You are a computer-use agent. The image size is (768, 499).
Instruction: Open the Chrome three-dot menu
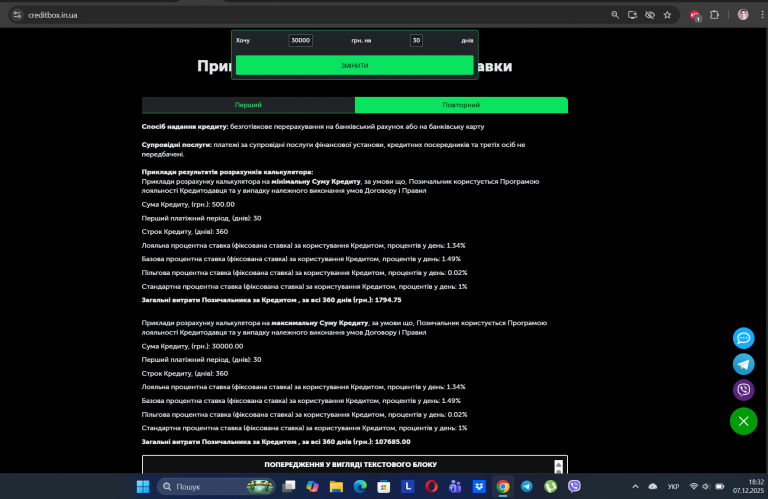tap(762, 15)
